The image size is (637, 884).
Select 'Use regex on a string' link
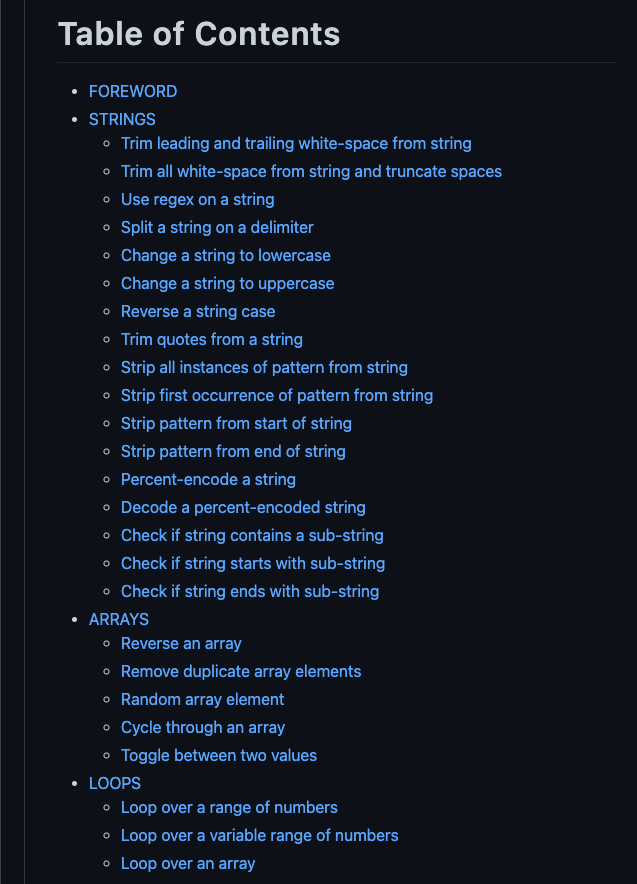click(x=197, y=200)
